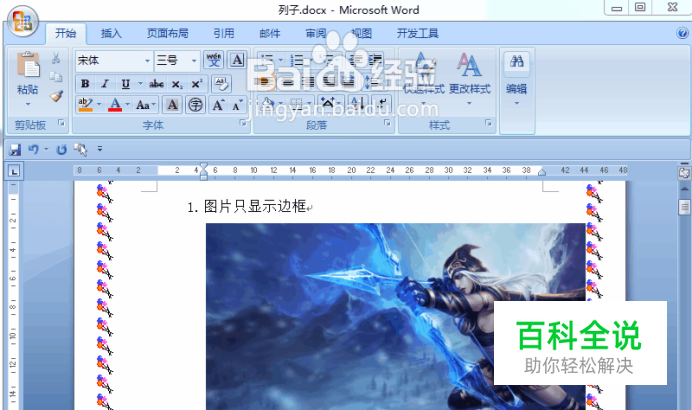Open highlight color dropdown arrow
This screenshot has width=692, height=410.
99,105
